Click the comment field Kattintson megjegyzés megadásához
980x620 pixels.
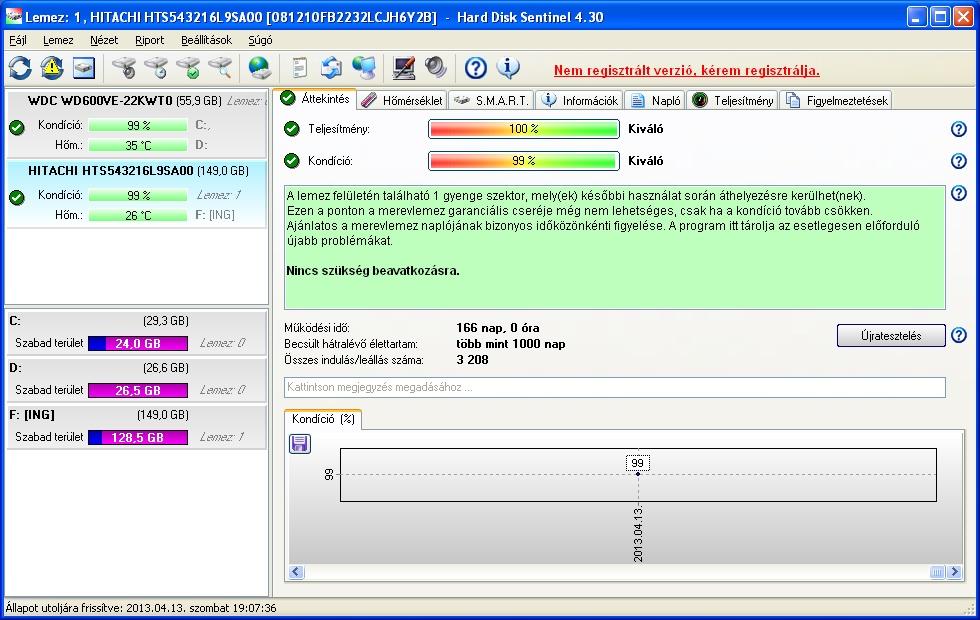(x=614, y=387)
